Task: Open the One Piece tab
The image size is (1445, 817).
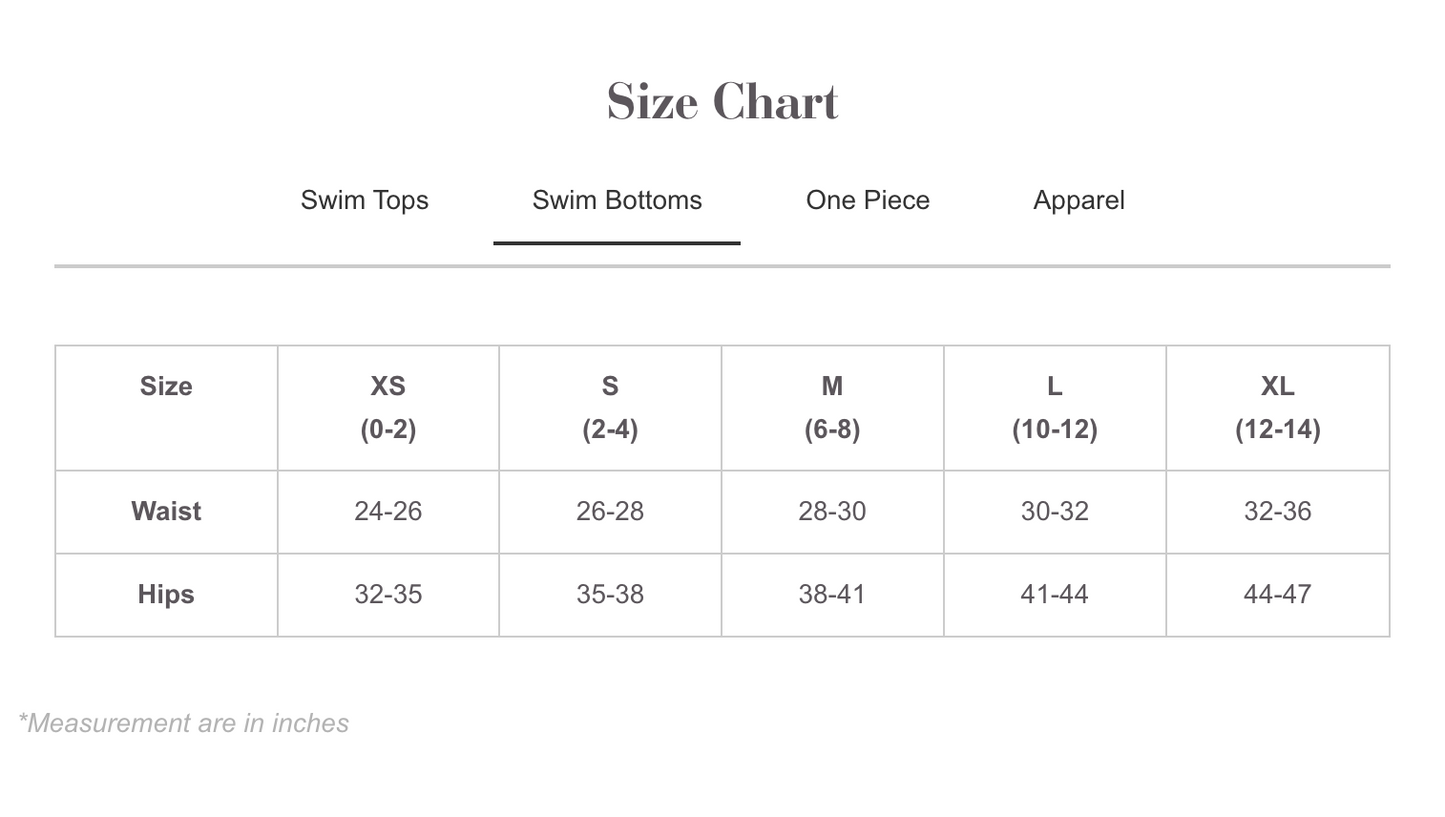Action: click(867, 200)
